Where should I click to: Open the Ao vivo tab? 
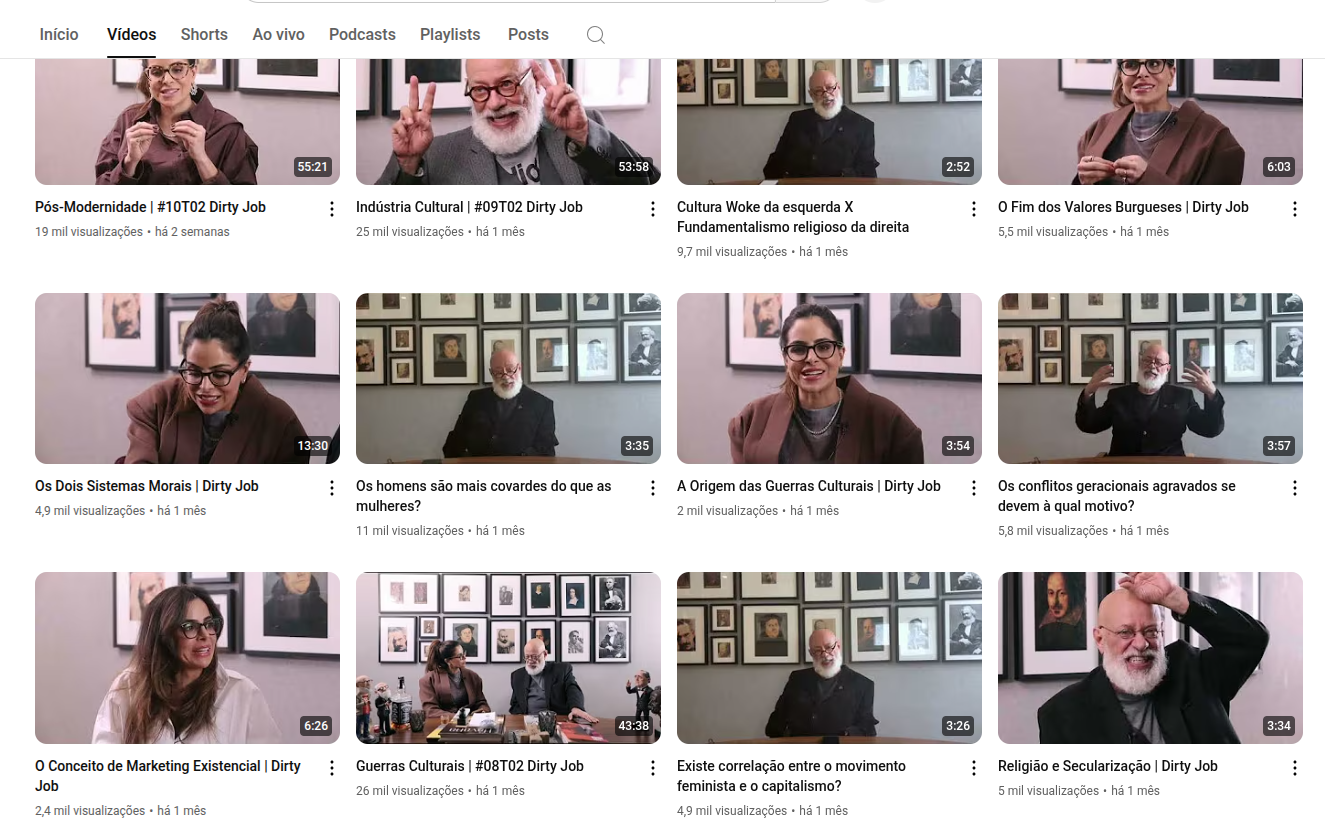pyautogui.click(x=278, y=34)
